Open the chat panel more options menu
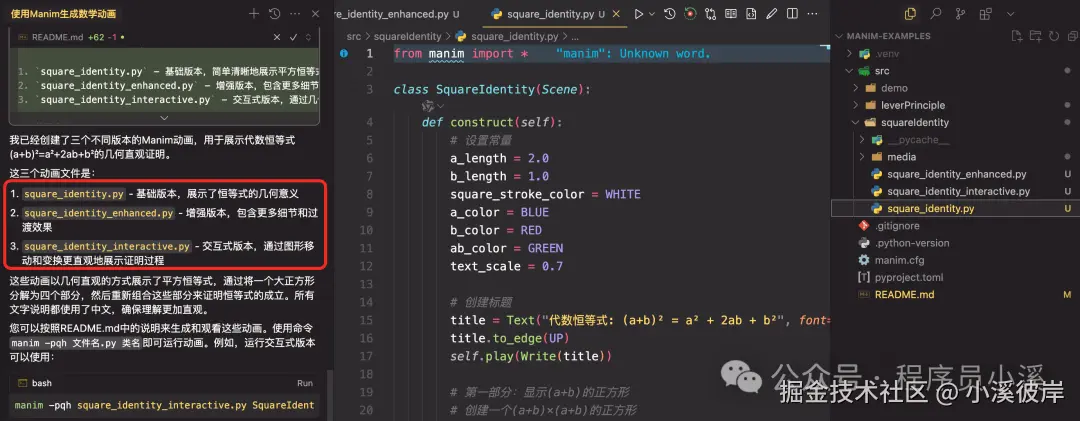Screen dimensions: 1080x421 [x=295, y=13]
